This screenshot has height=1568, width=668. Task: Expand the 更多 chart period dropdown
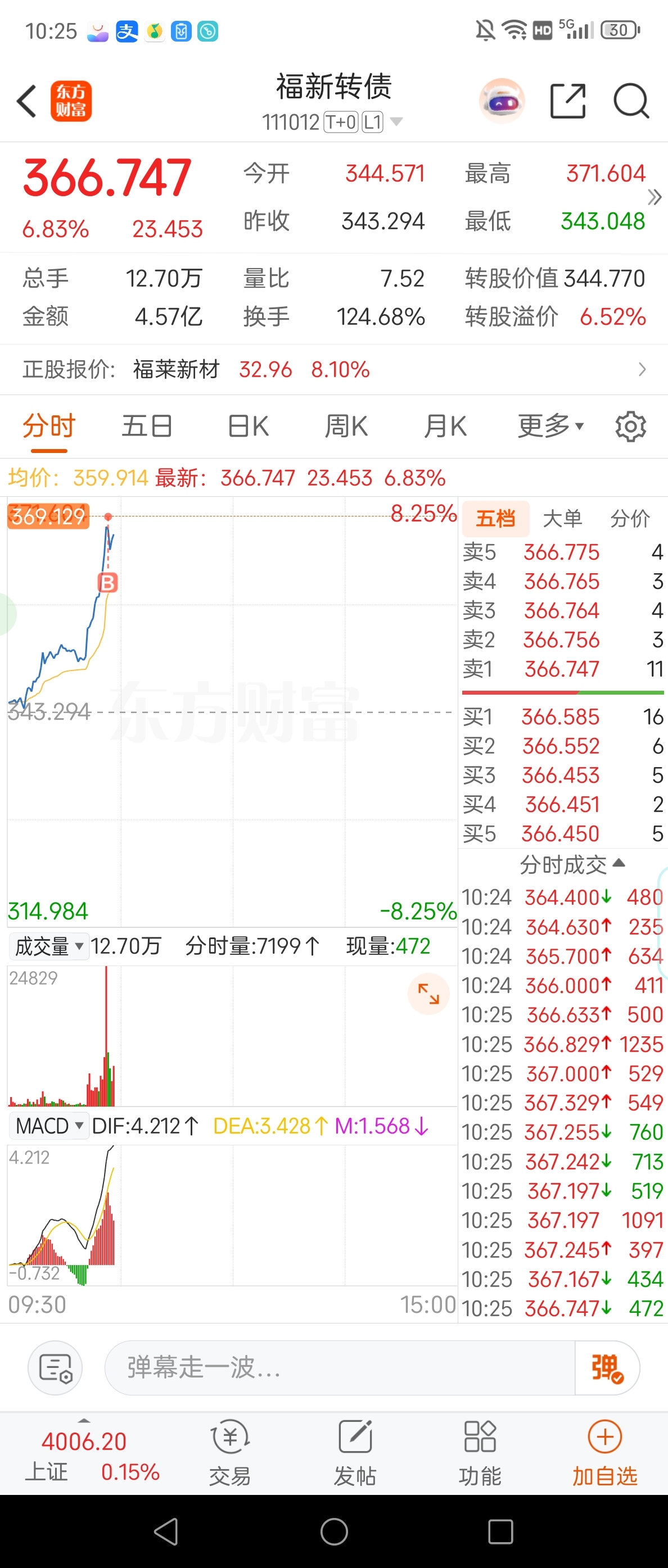(550, 426)
